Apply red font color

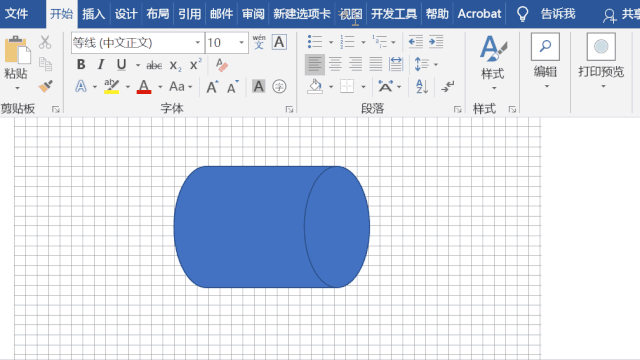144,87
